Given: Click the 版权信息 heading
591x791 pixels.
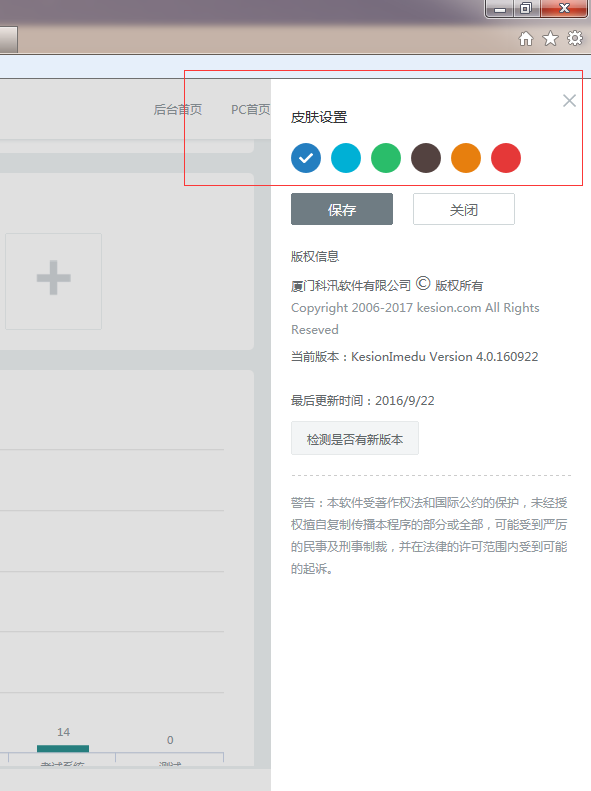Looking at the screenshot, I should 315,256.
